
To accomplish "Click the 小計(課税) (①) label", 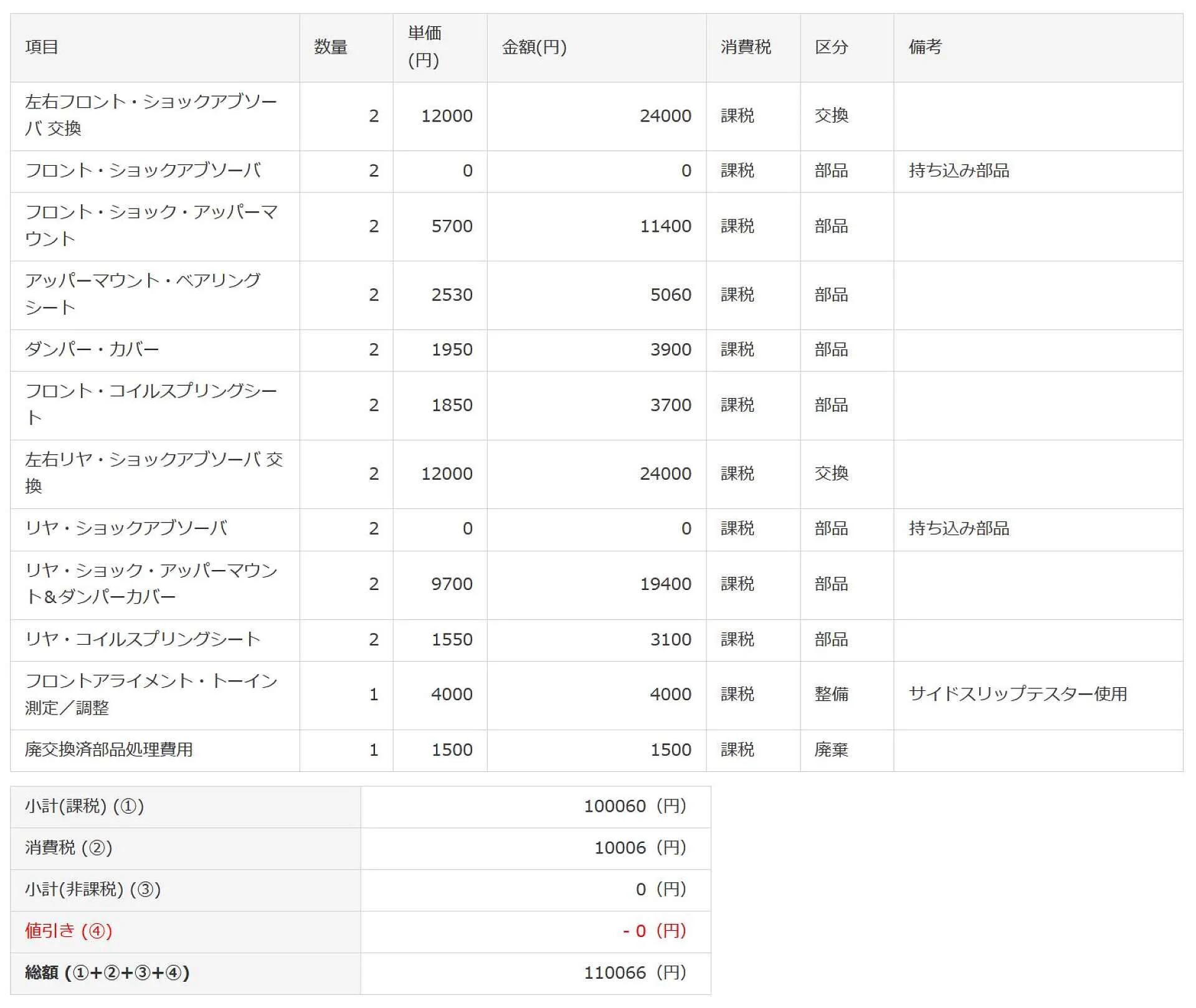I will pos(85,806).
